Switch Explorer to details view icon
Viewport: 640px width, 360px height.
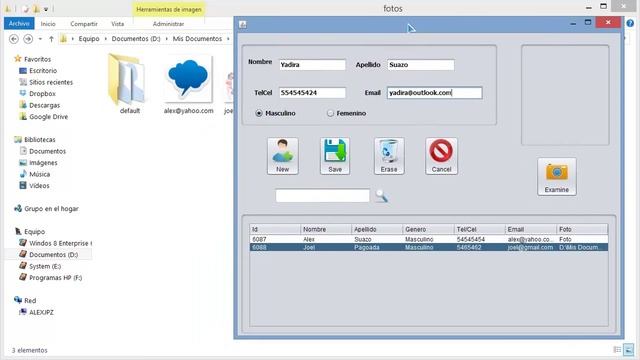[617, 350]
